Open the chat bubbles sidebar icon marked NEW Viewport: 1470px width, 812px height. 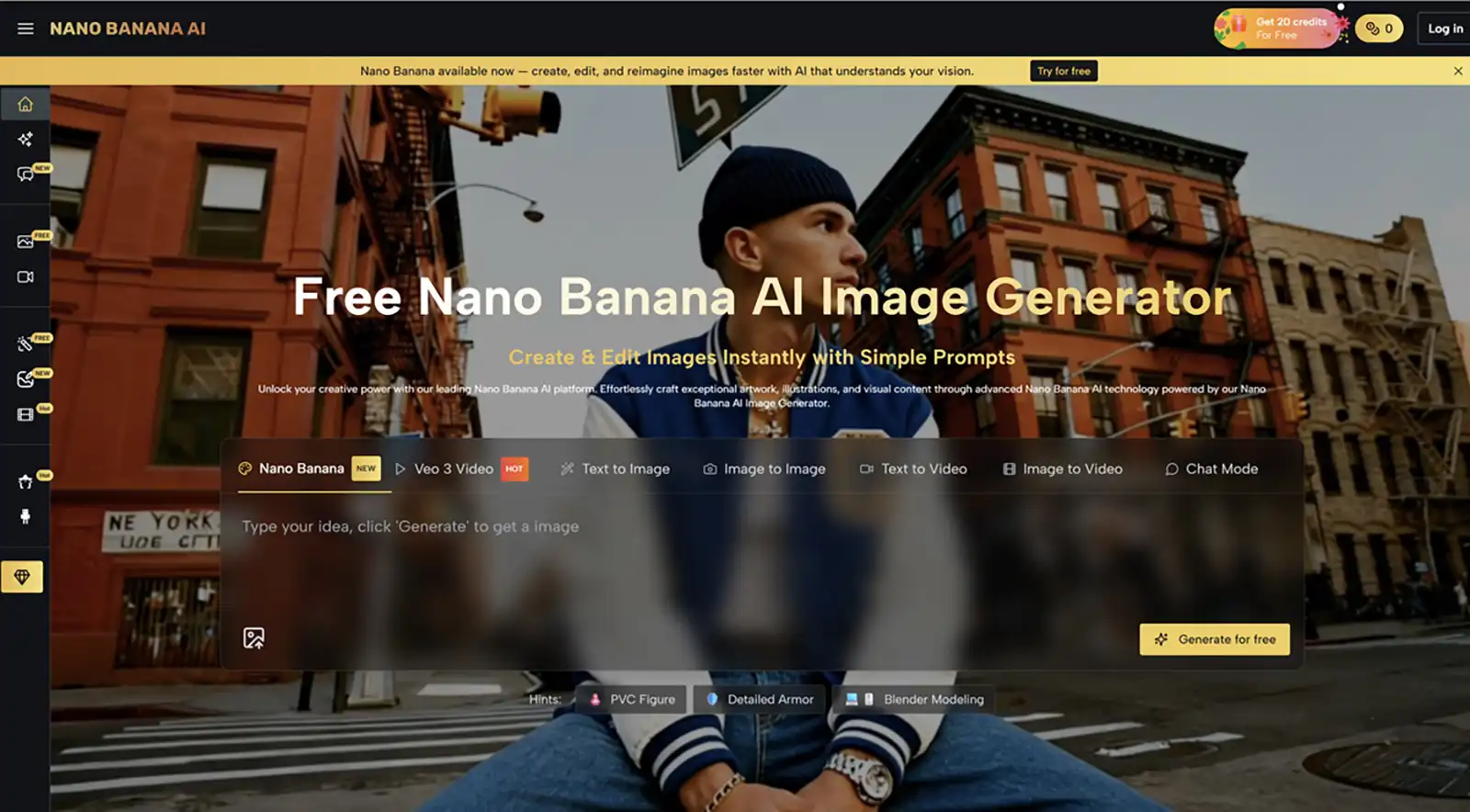pos(26,174)
